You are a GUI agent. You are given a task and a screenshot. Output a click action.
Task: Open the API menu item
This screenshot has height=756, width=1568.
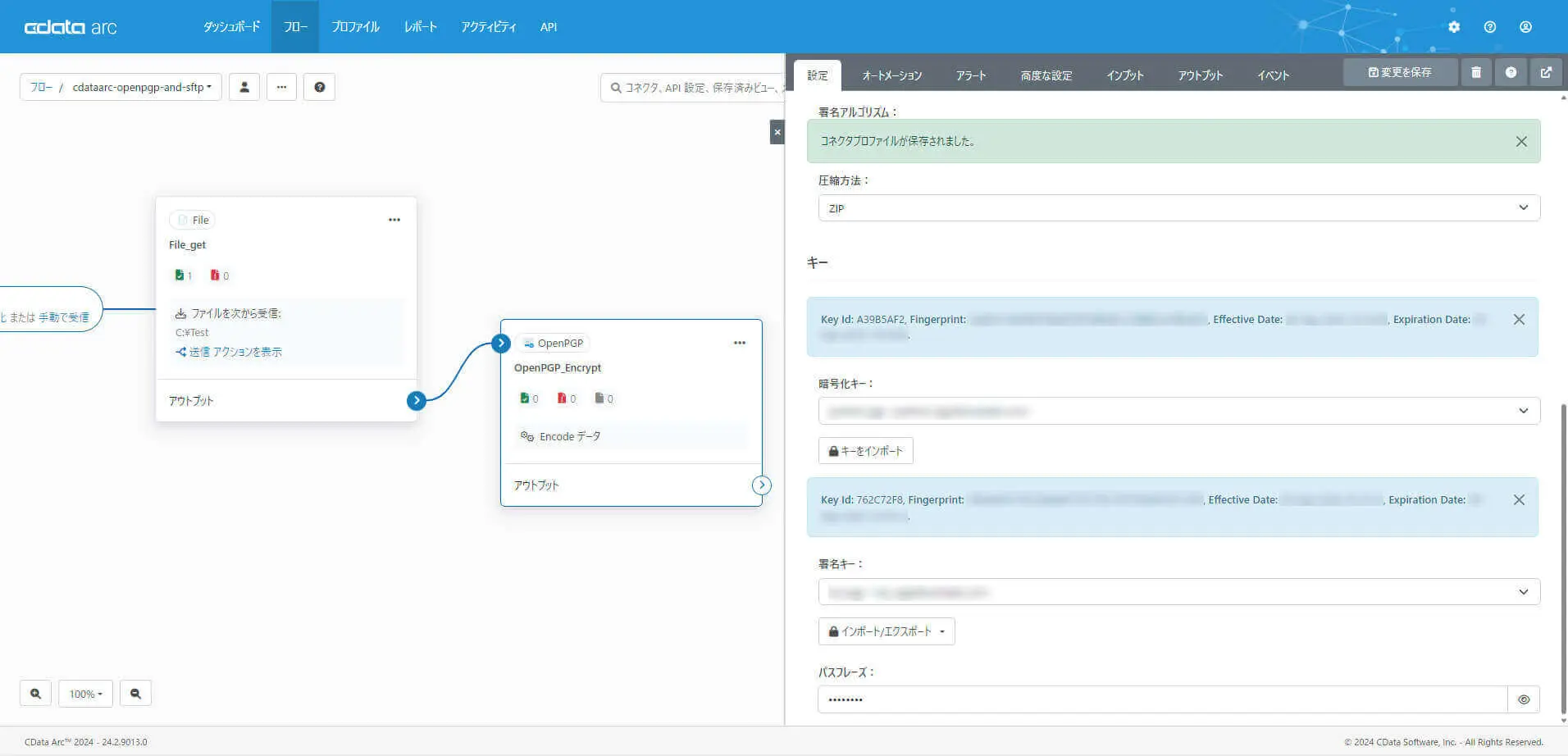point(549,27)
